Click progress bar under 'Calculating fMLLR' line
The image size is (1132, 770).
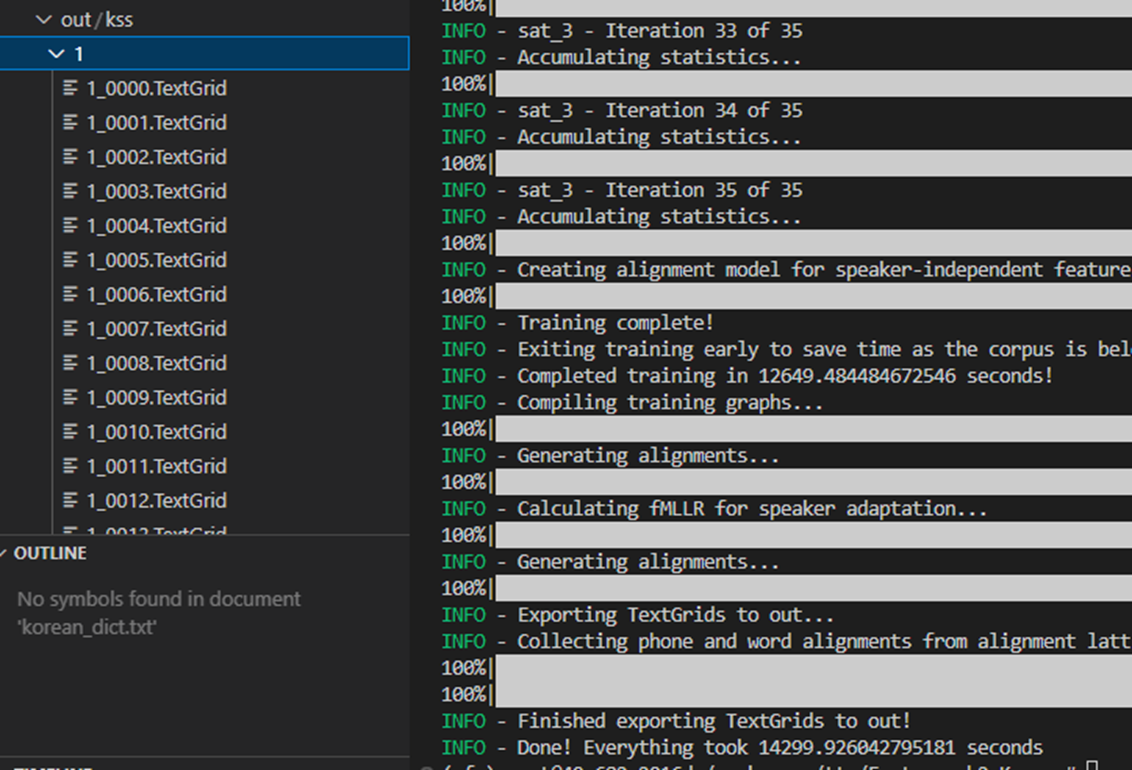[x=814, y=535]
